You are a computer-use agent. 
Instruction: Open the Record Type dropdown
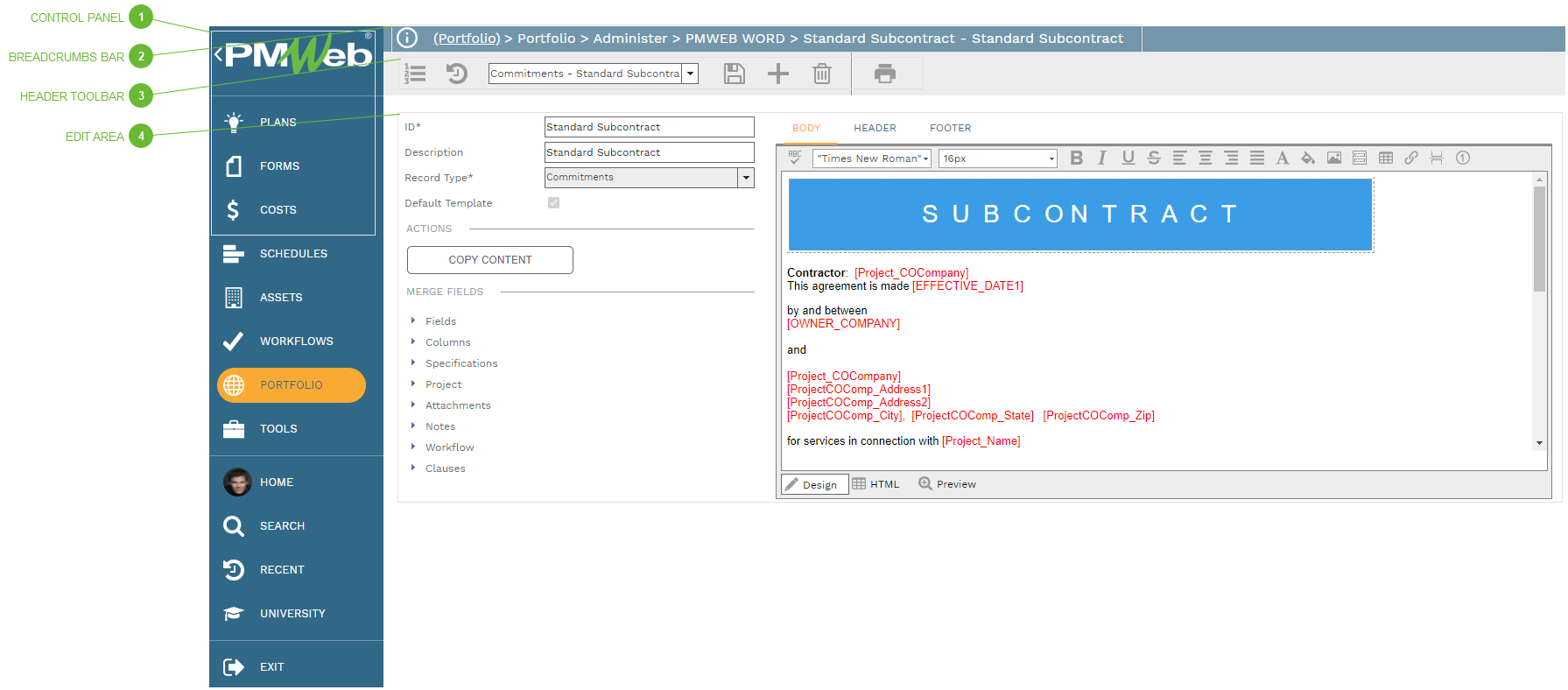point(746,178)
